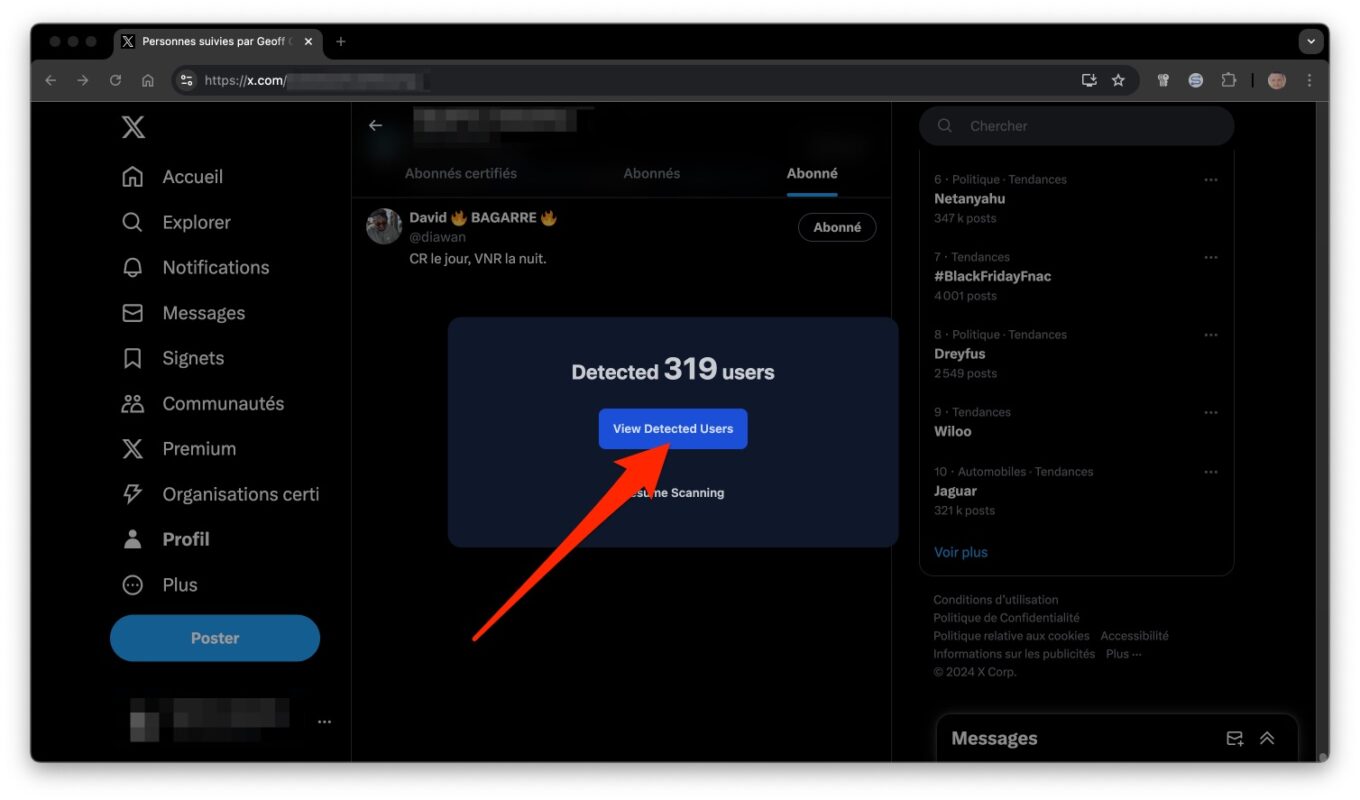1360x800 pixels.
Task: Open Organisations certifiées entry
Action: (x=220, y=494)
